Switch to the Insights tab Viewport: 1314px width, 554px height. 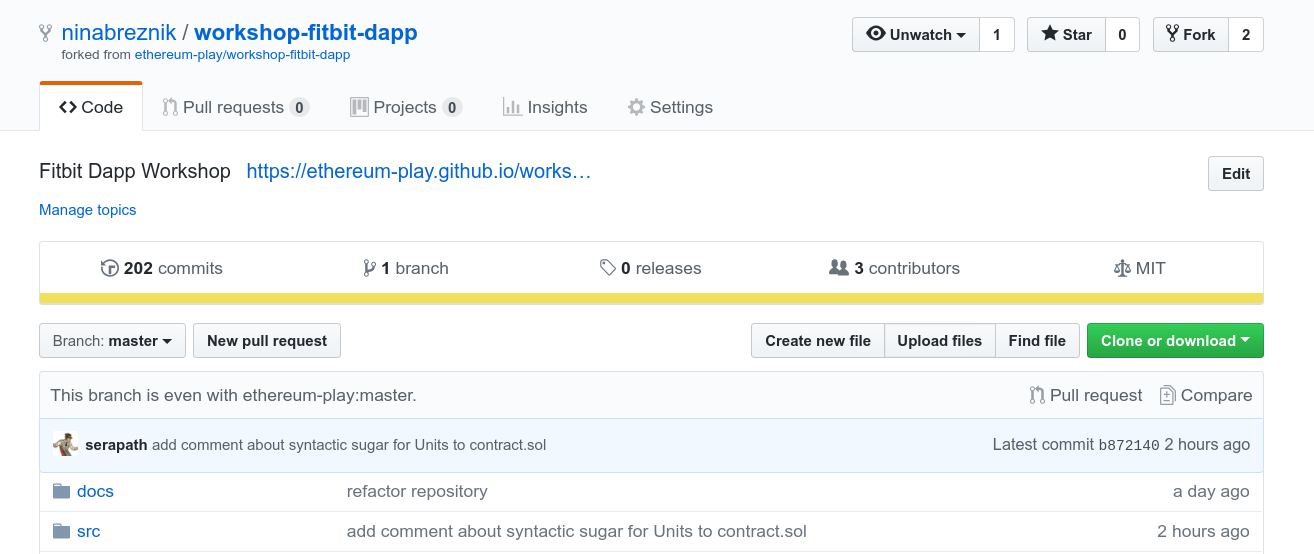545,107
